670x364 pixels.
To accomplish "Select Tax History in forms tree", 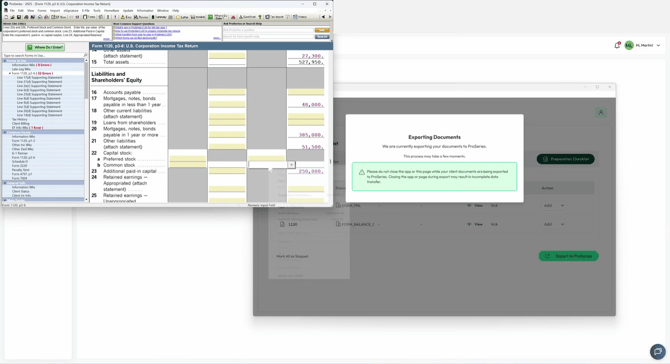I will click(19, 119).
